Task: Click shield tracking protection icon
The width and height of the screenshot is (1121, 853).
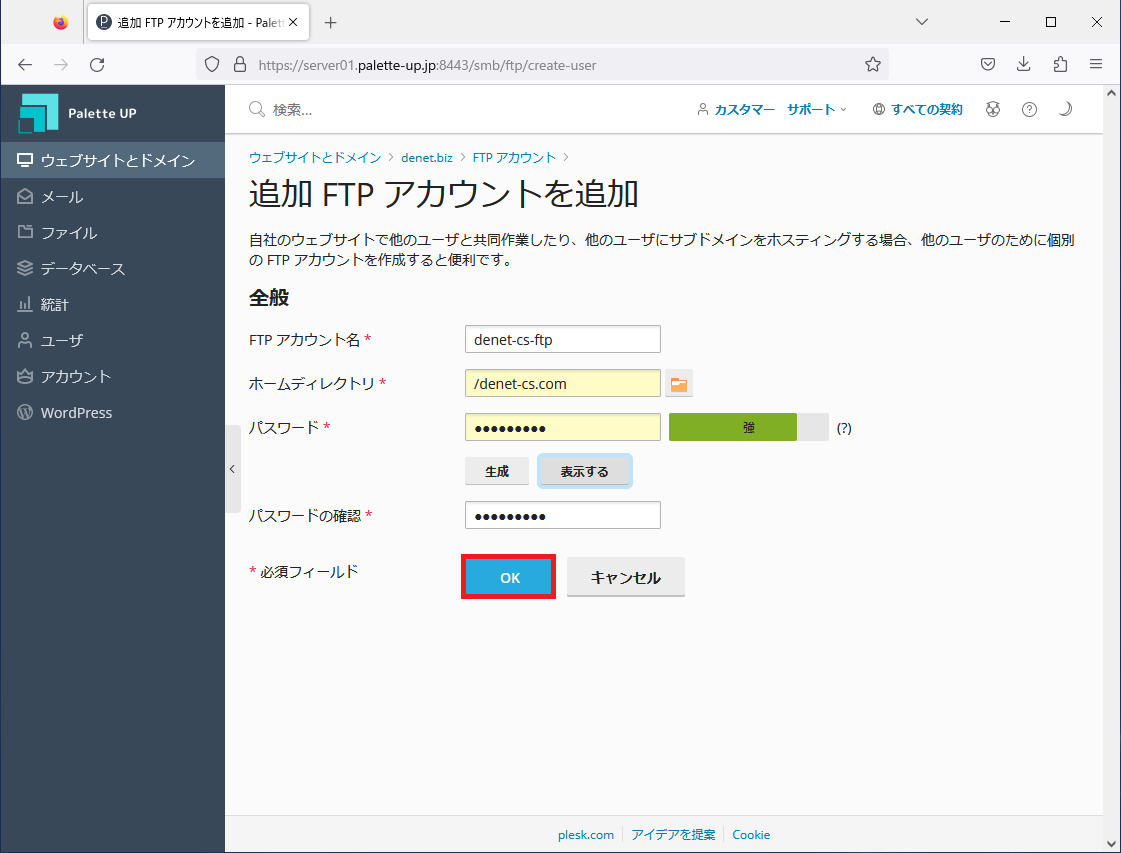Action: [212, 65]
